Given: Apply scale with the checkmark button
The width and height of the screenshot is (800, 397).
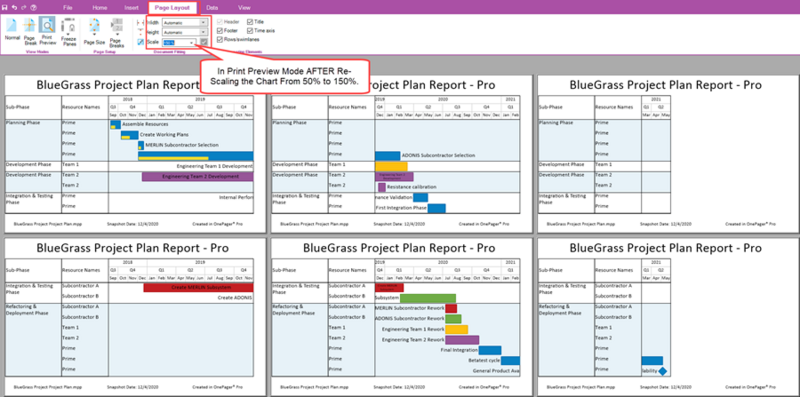Looking at the screenshot, I should (x=204, y=42).
